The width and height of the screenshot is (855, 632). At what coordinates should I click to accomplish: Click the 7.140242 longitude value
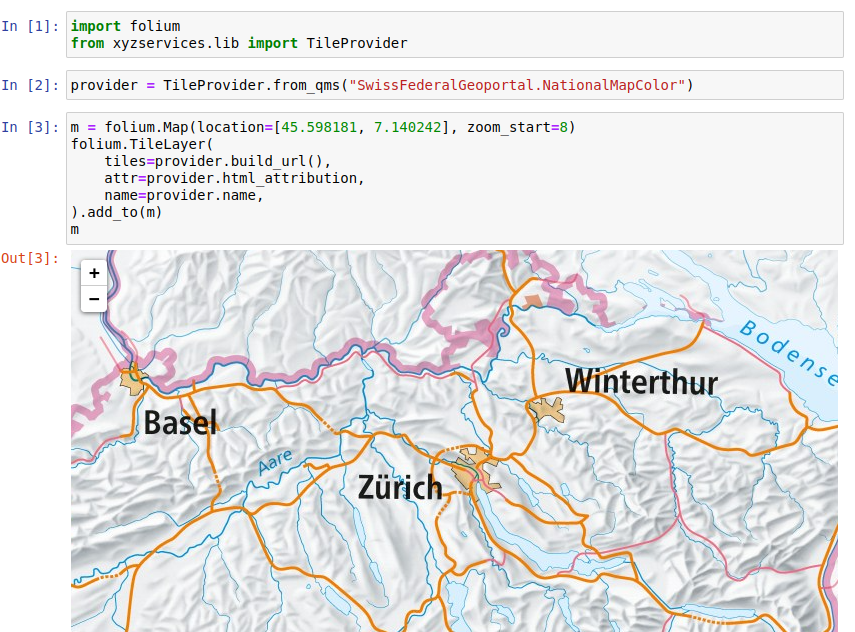pyautogui.click(x=407, y=127)
